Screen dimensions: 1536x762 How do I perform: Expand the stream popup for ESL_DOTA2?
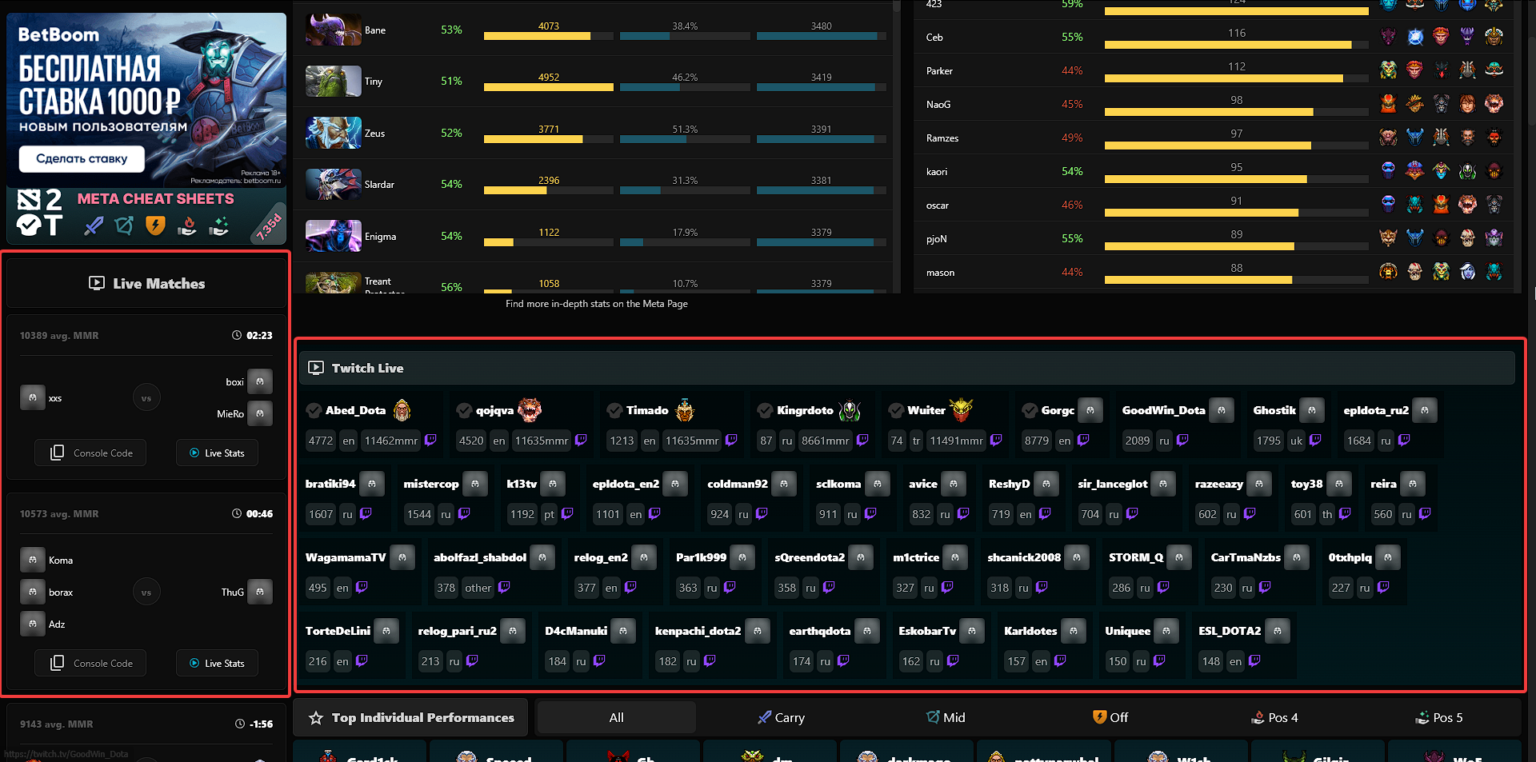1278,630
